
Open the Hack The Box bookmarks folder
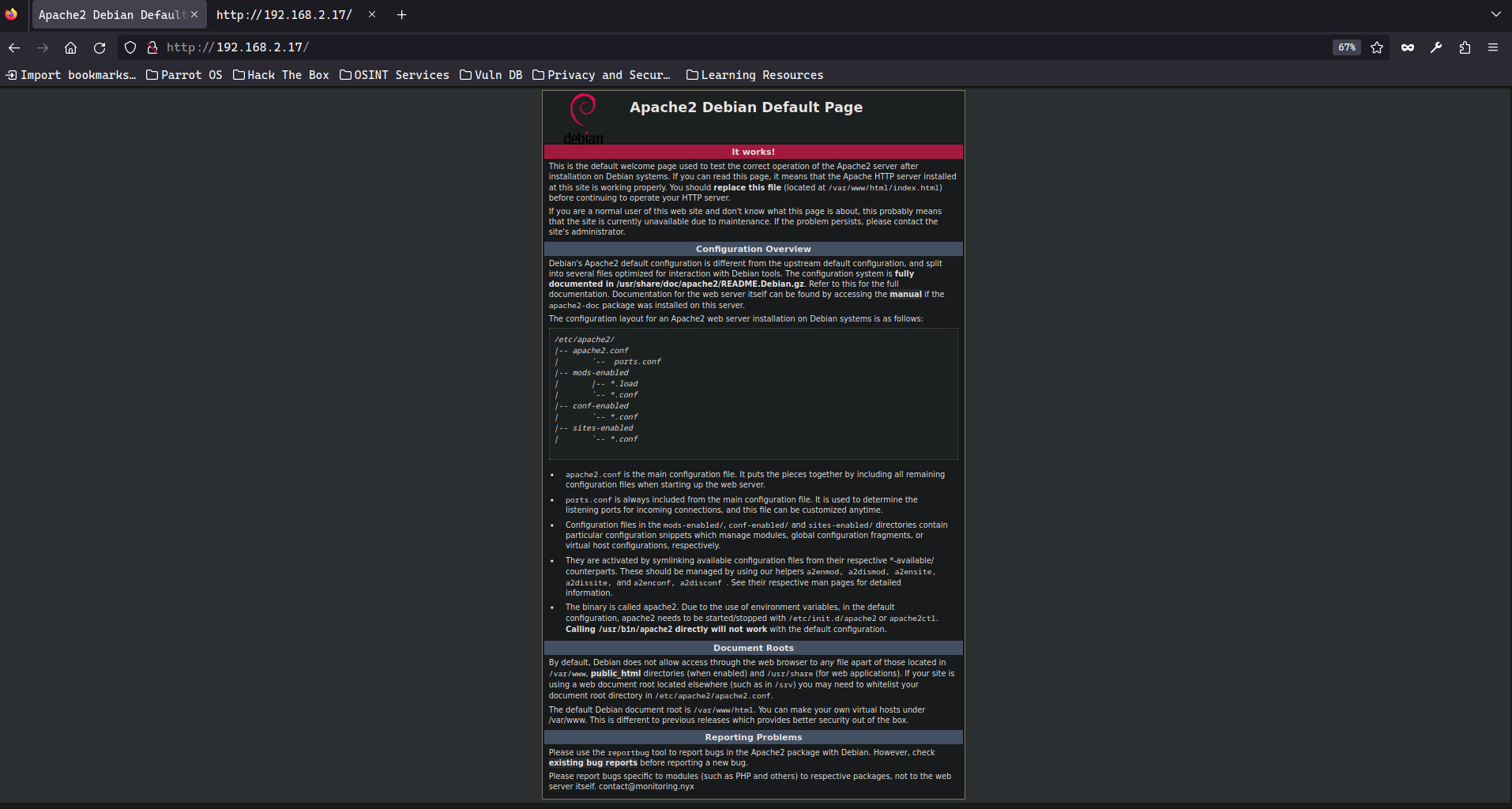coord(281,75)
